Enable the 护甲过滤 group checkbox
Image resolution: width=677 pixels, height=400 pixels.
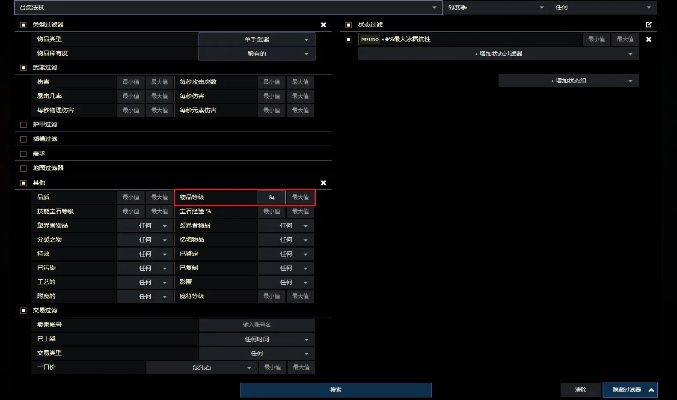point(23,124)
